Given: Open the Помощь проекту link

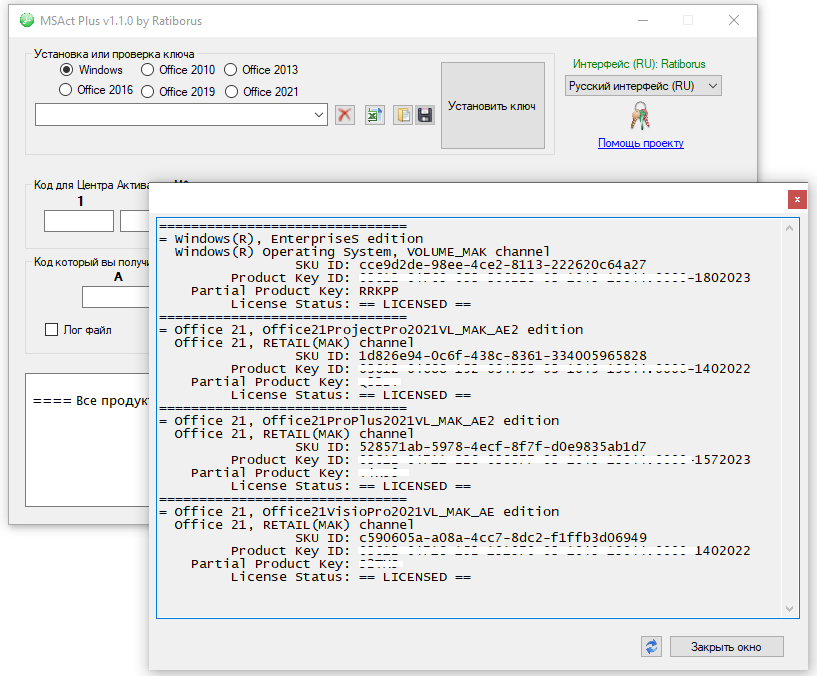Looking at the screenshot, I should [640, 143].
